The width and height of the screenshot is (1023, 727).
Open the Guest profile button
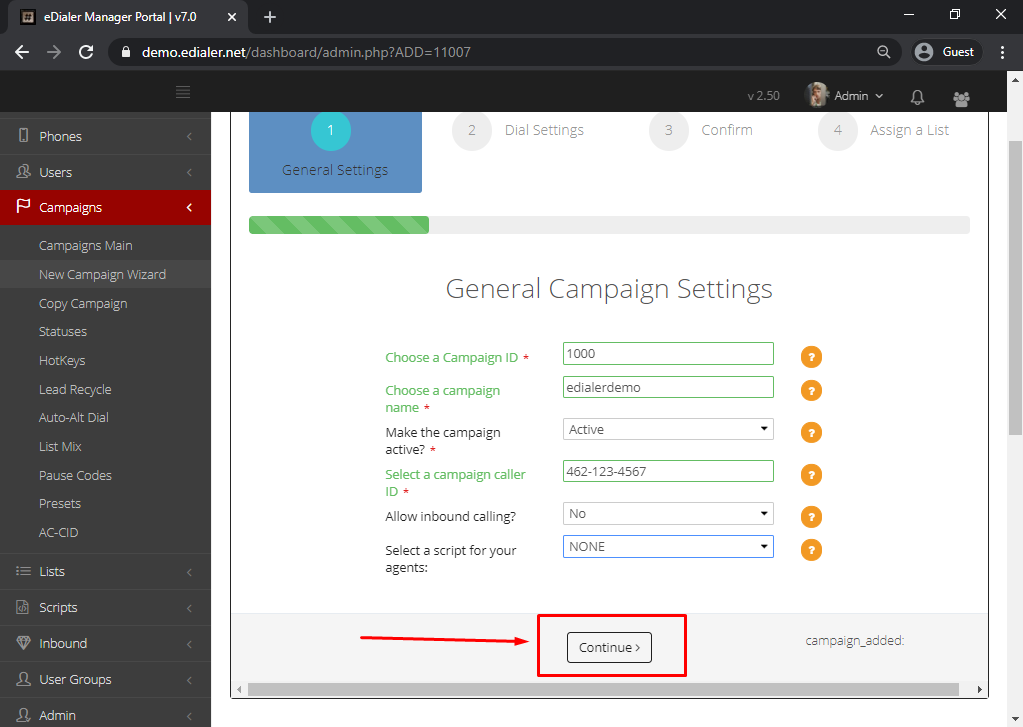tap(944, 52)
